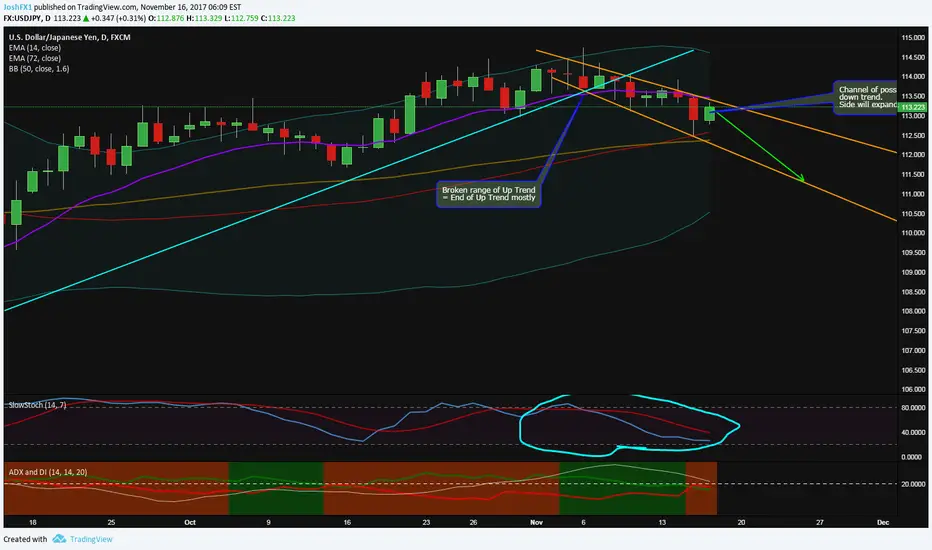
Task: Click the 20.0000 ADX level label
Action: coord(912,484)
